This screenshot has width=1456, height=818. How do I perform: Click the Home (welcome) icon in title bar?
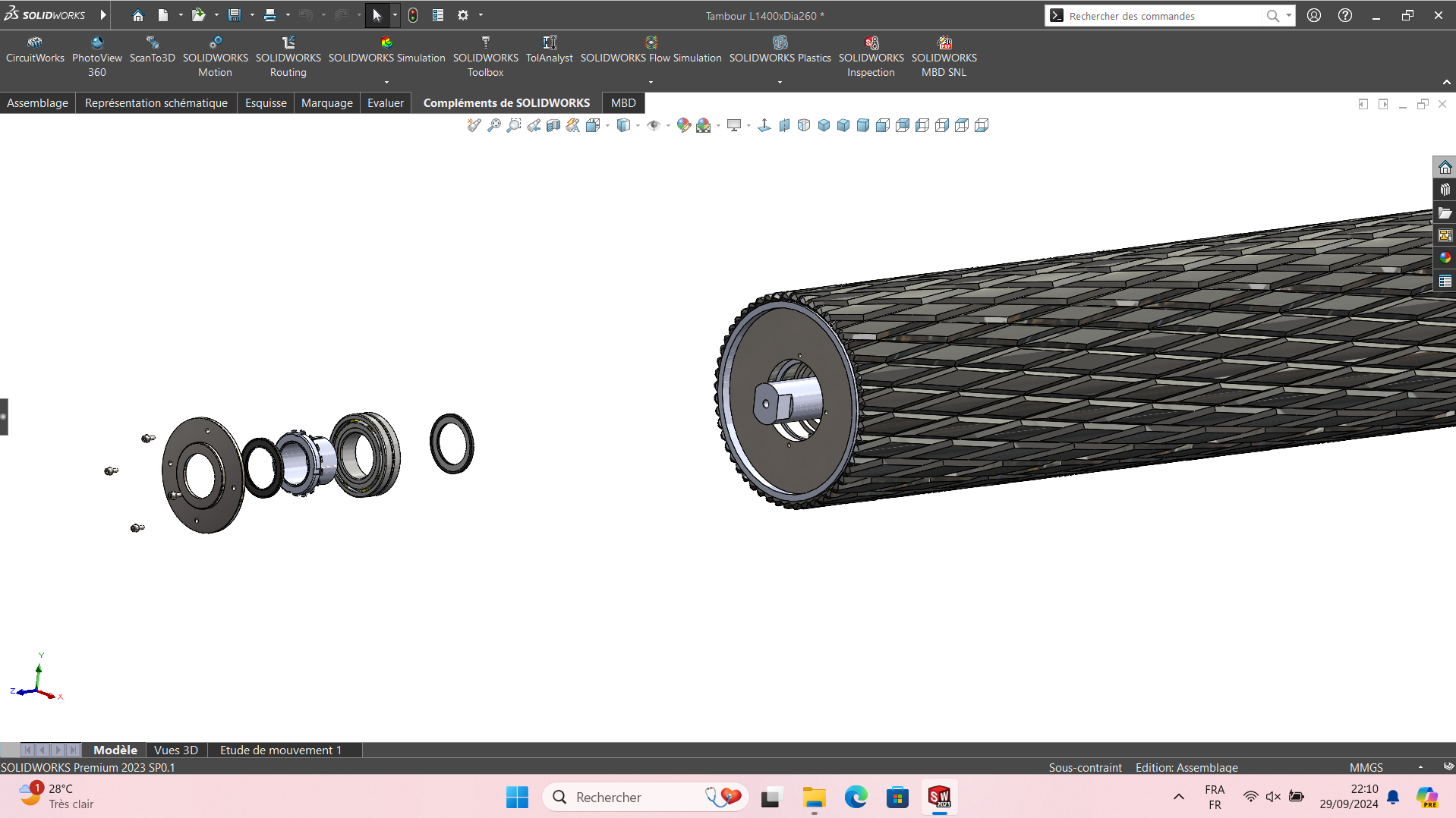point(137,15)
